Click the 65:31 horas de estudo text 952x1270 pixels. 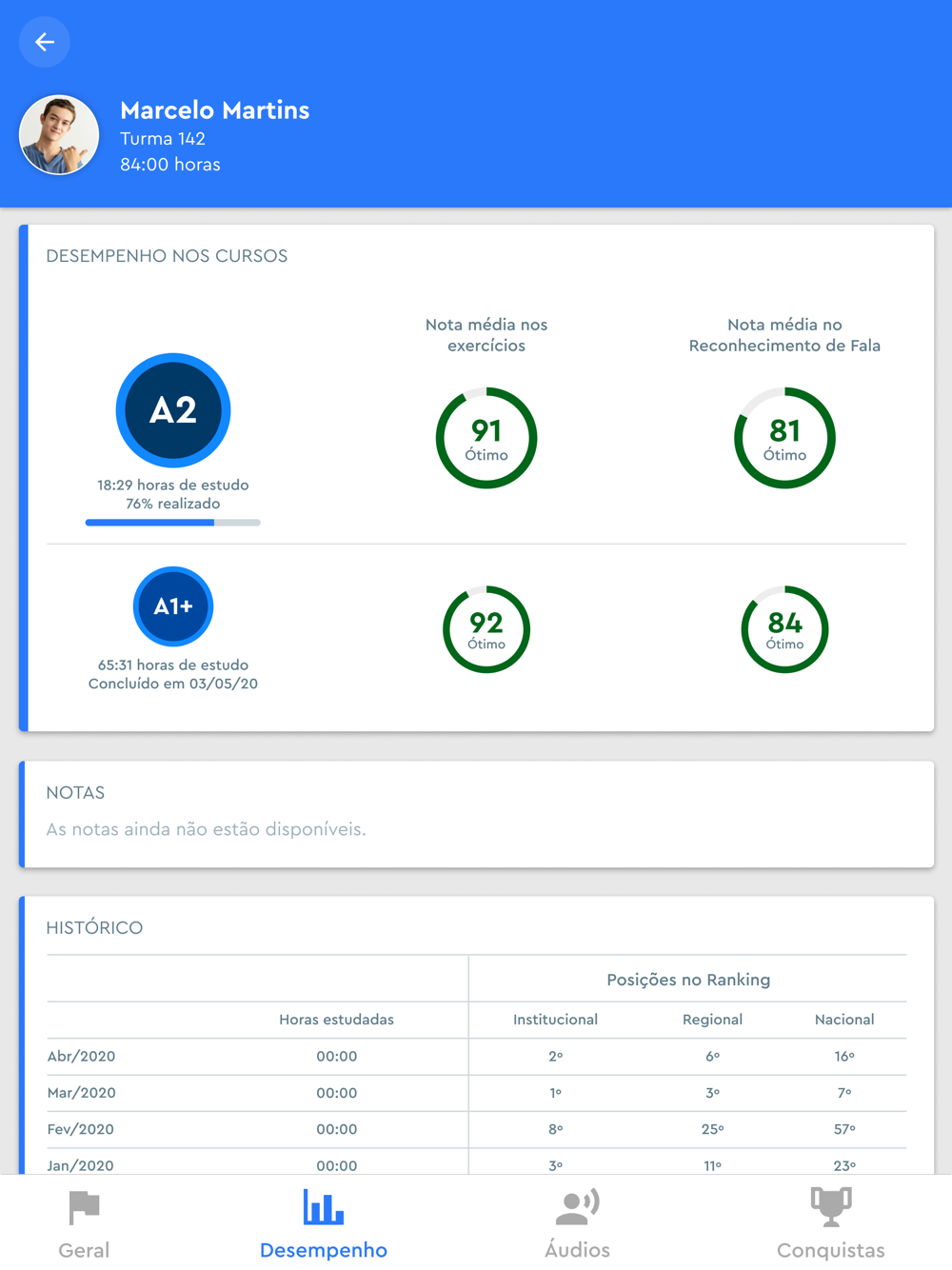(173, 665)
